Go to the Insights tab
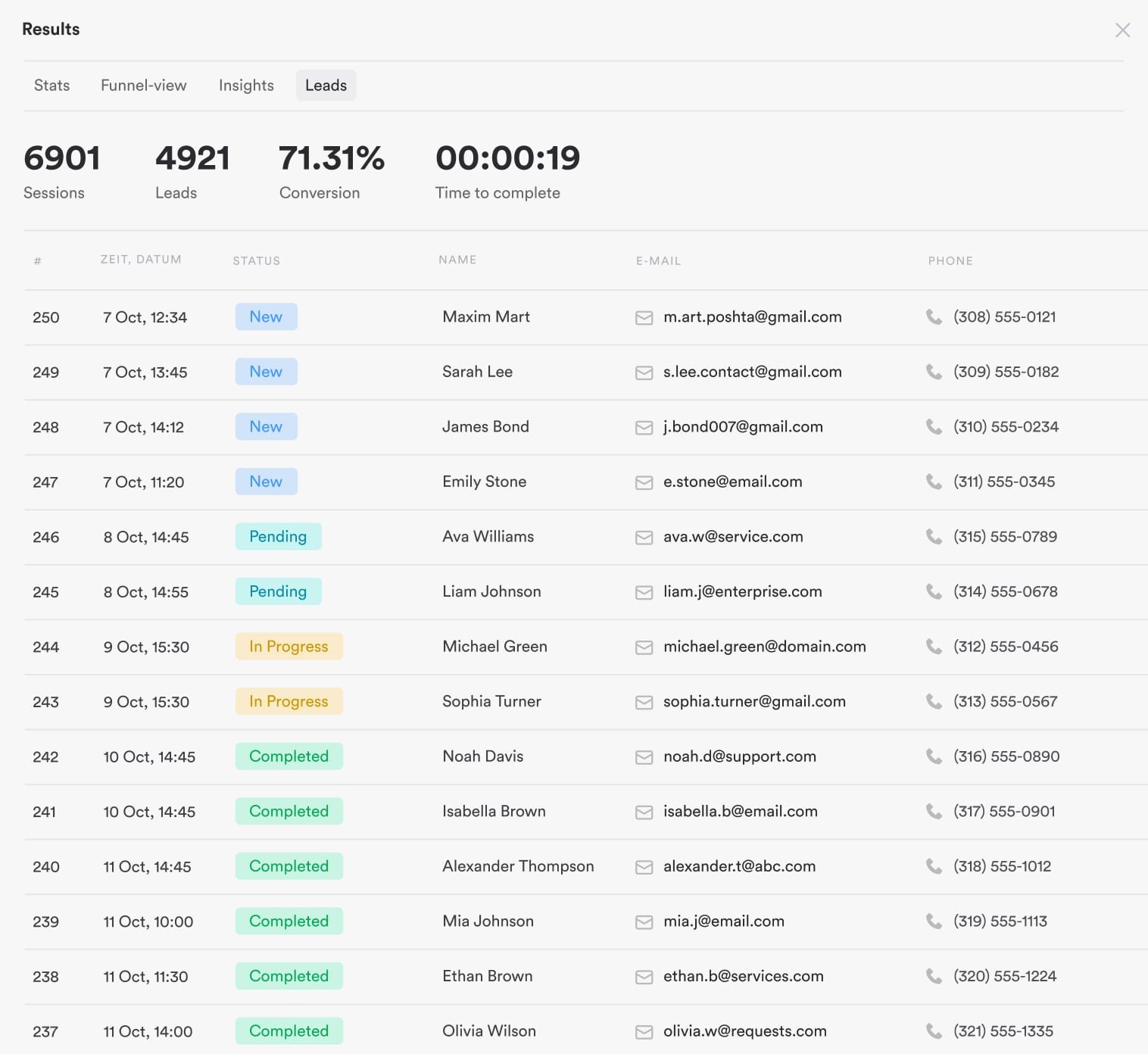 (246, 86)
